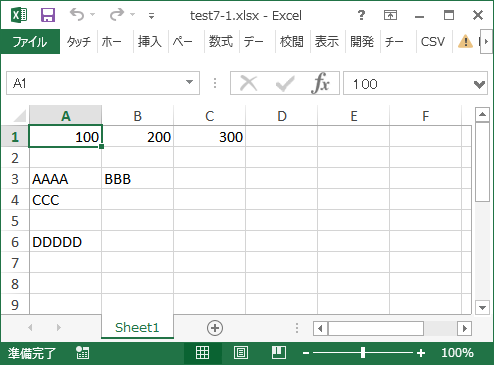
Task: Click the zoom slider handle
Action: [363, 353]
